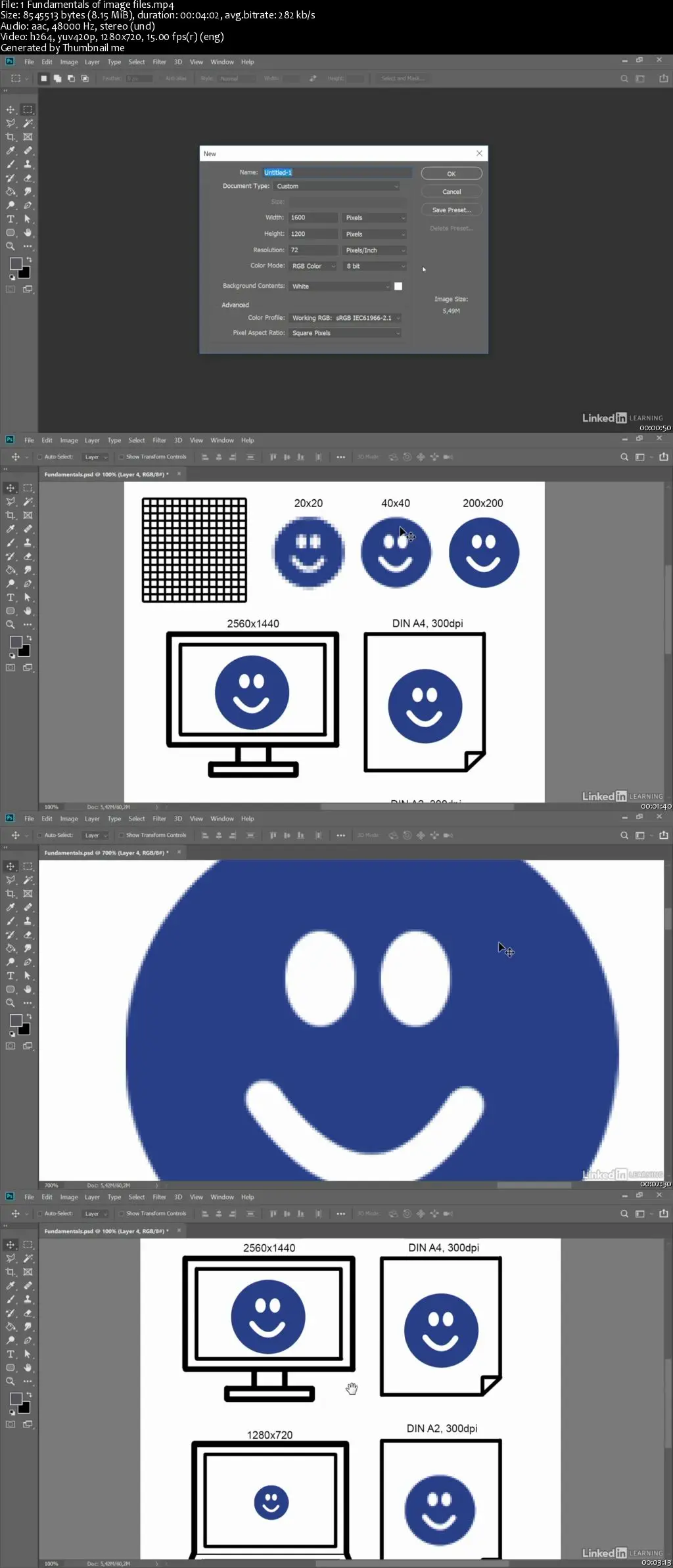
Task: Select Eyedropper tool in the 20x20 smiley frame
Action: click(x=11, y=529)
